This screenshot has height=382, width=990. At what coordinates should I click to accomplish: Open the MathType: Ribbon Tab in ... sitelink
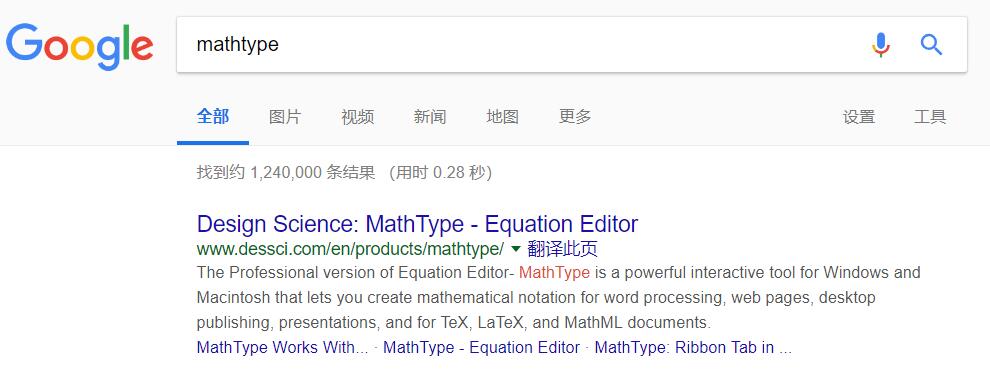tap(693, 348)
